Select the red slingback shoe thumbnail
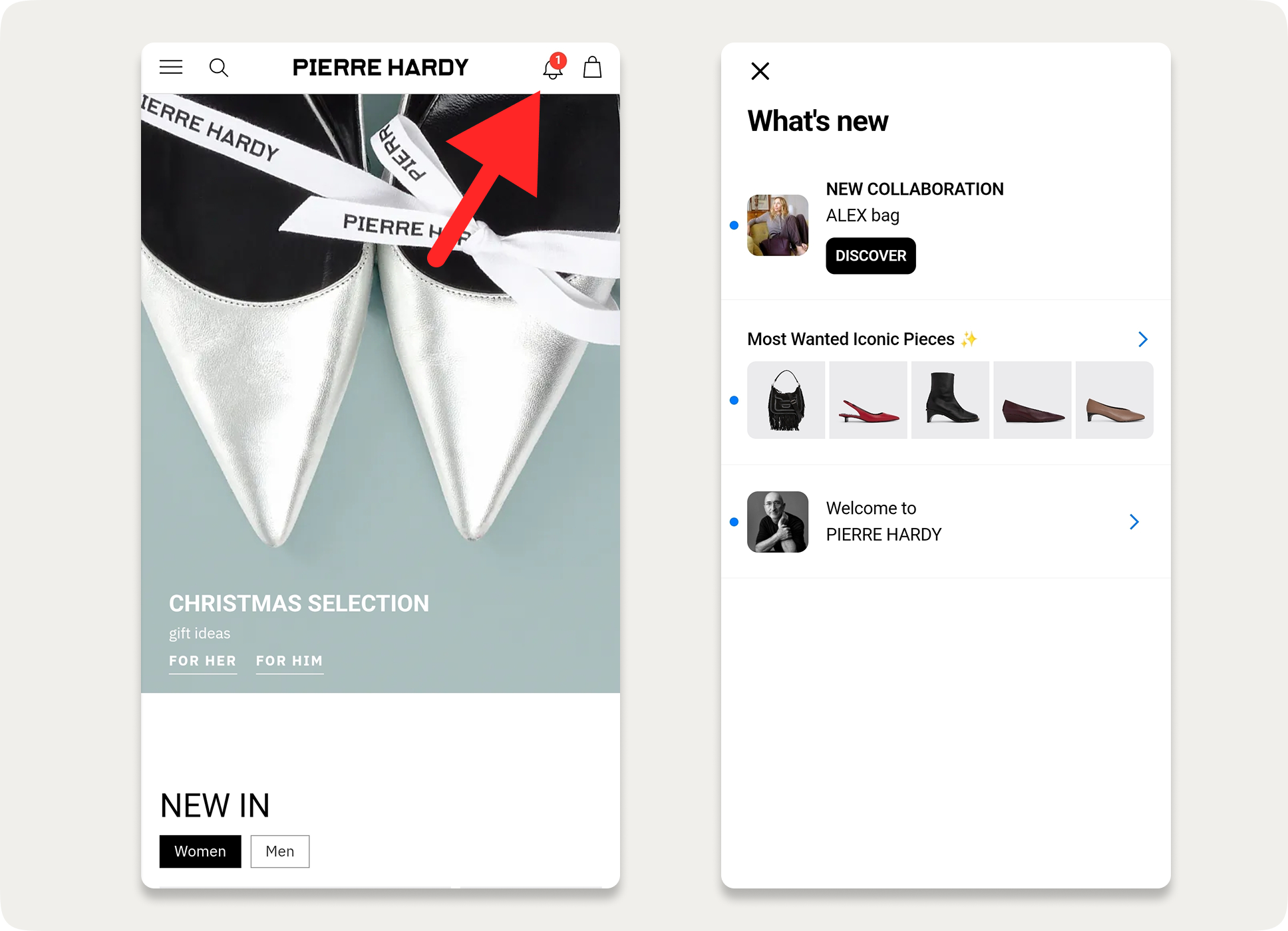Viewport: 1288px width, 931px height. 868,400
